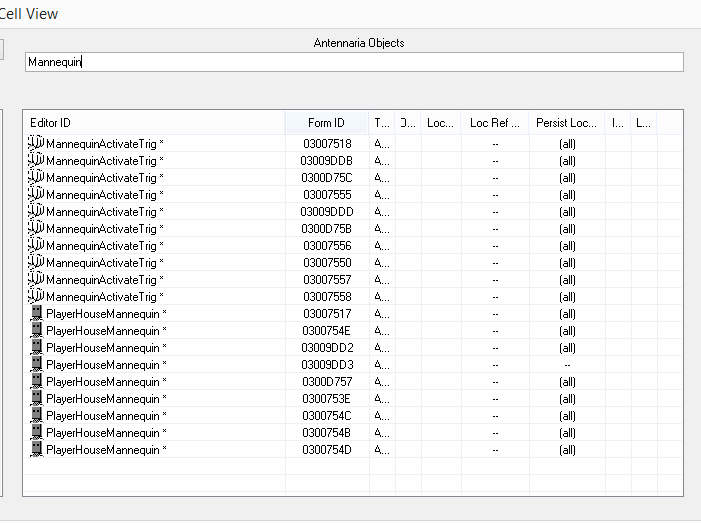
Task: Click mannequin icon of row with Form ID 0300754B
Action: (37, 432)
